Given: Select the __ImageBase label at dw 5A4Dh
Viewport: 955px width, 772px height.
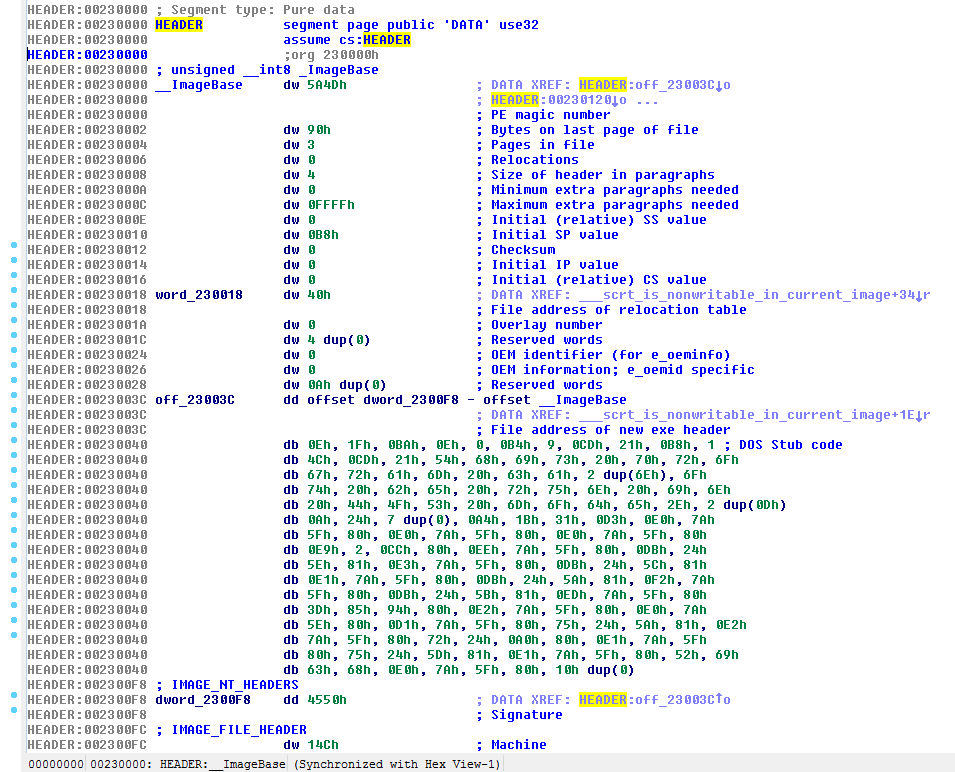Looking at the screenshot, I should point(199,85).
